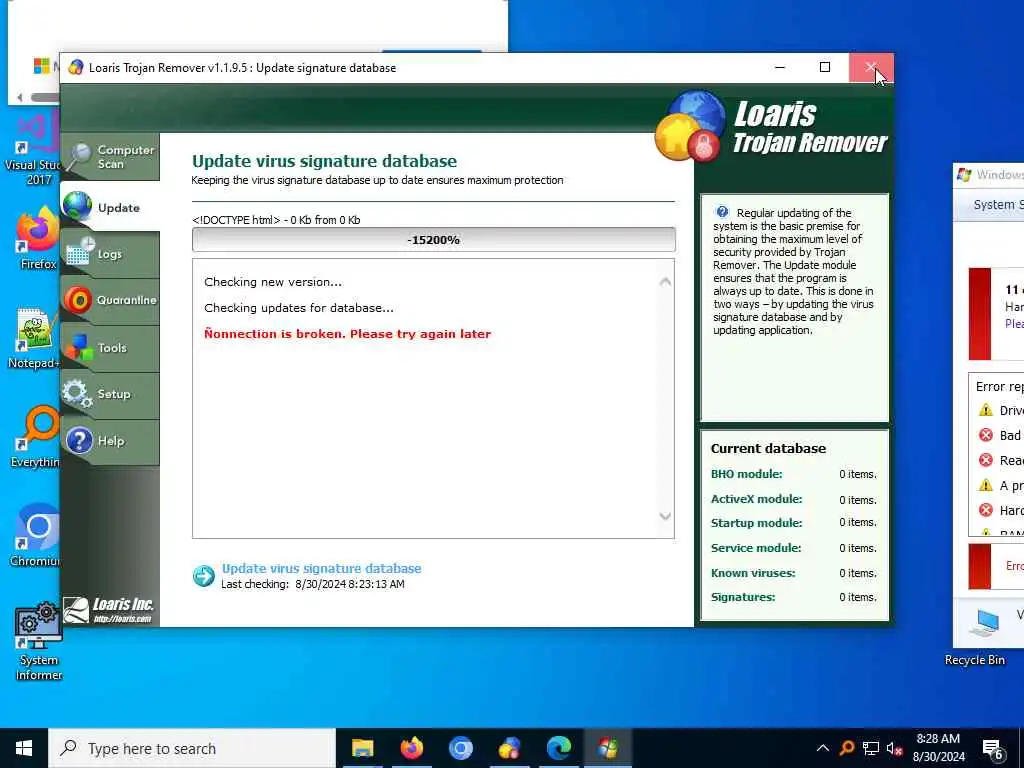Image resolution: width=1024 pixels, height=768 pixels.
Task: Click the Recycle Bin desktop icon
Action: tap(974, 660)
